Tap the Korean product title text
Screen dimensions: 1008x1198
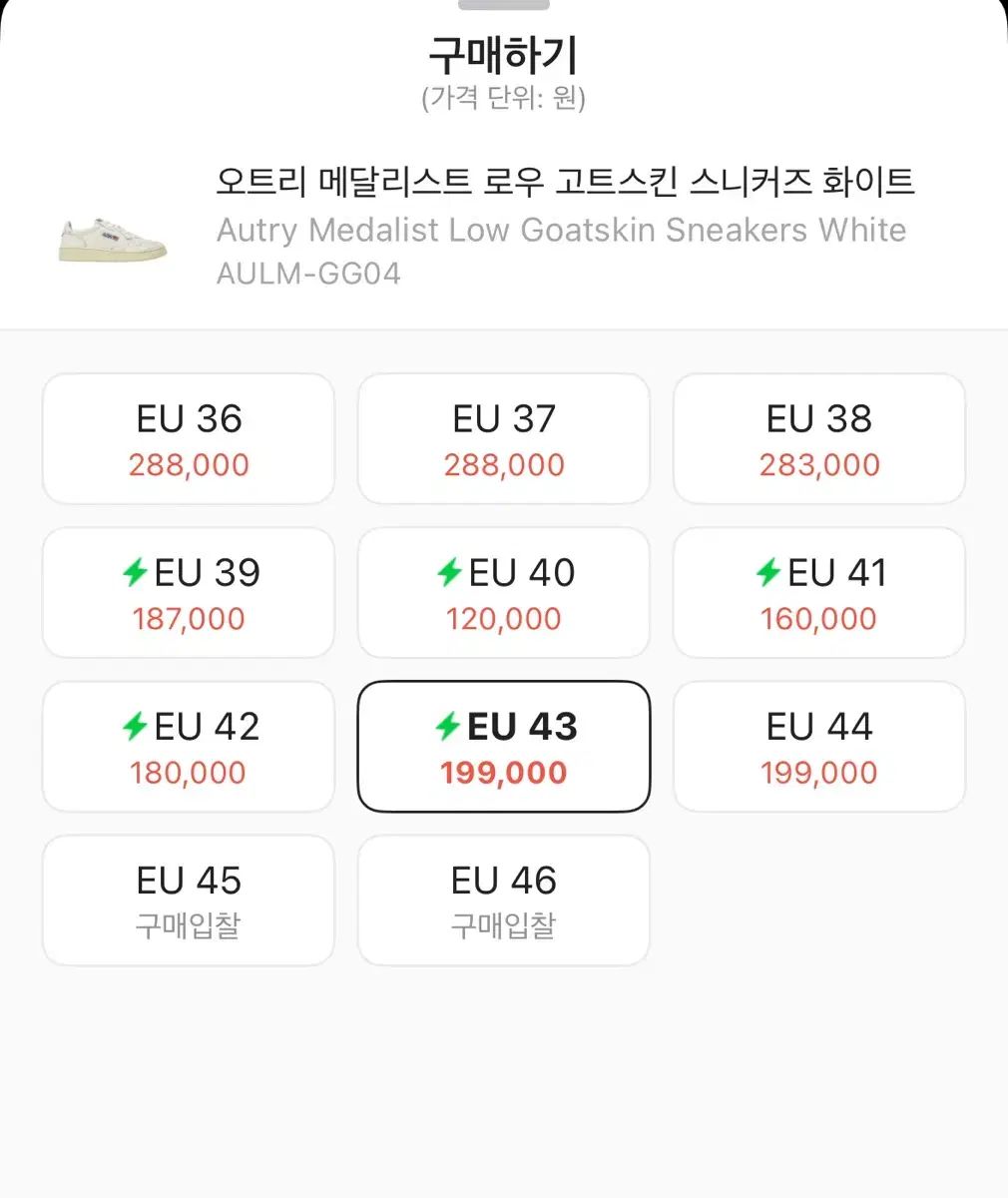(x=565, y=182)
